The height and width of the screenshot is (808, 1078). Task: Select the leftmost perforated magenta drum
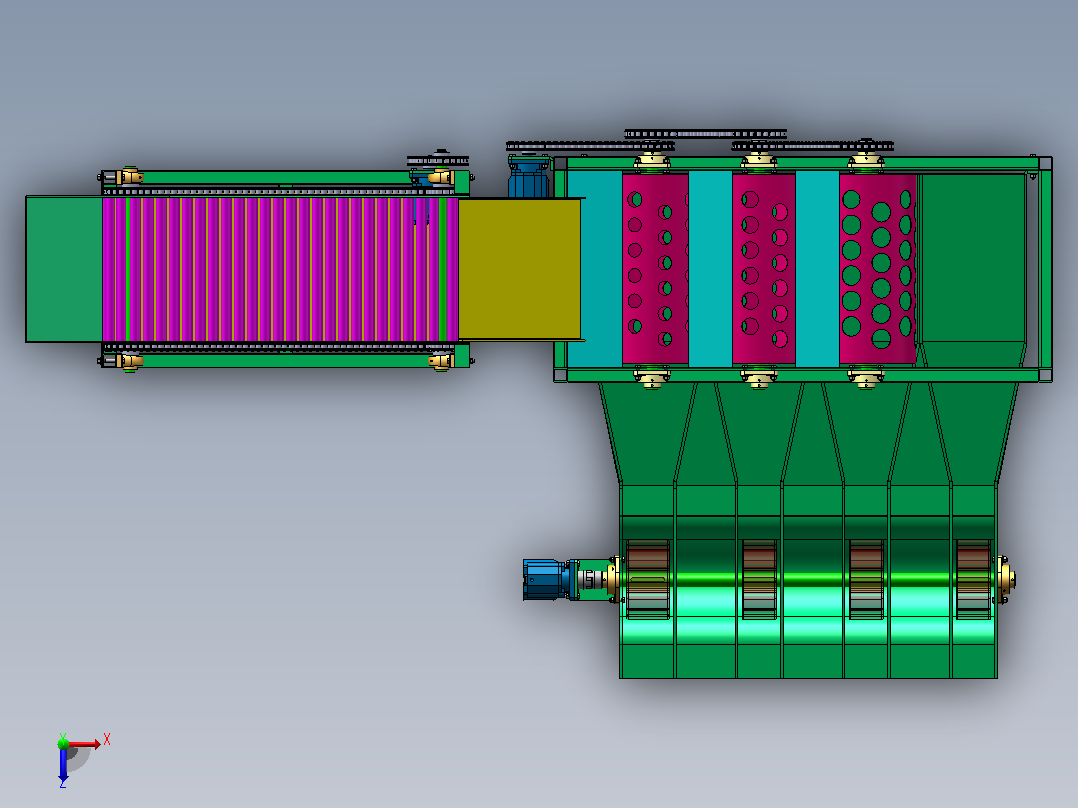tap(655, 269)
